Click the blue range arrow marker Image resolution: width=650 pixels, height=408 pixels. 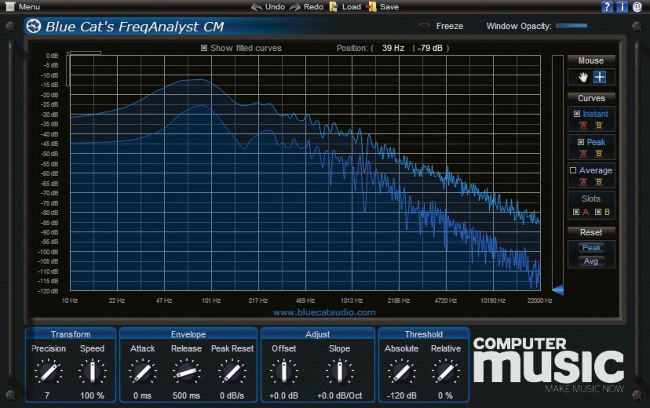point(558,289)
